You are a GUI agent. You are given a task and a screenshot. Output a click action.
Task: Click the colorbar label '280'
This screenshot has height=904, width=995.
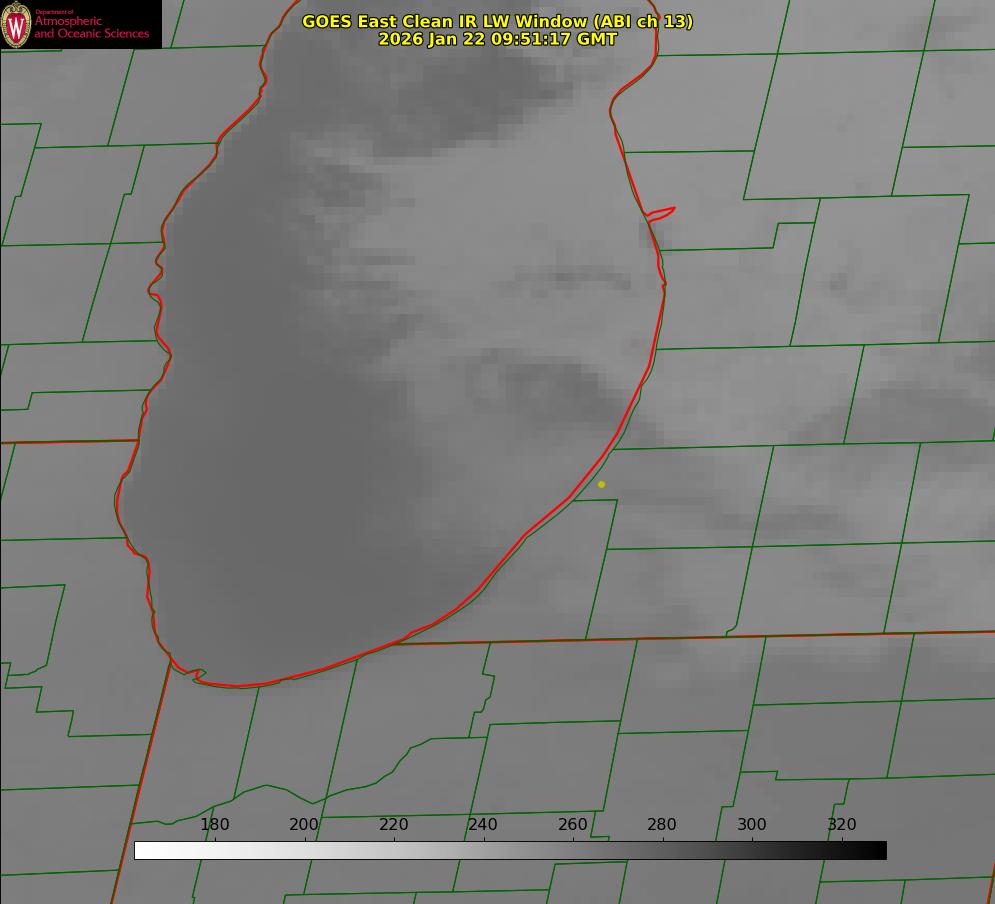pos(662,824)
